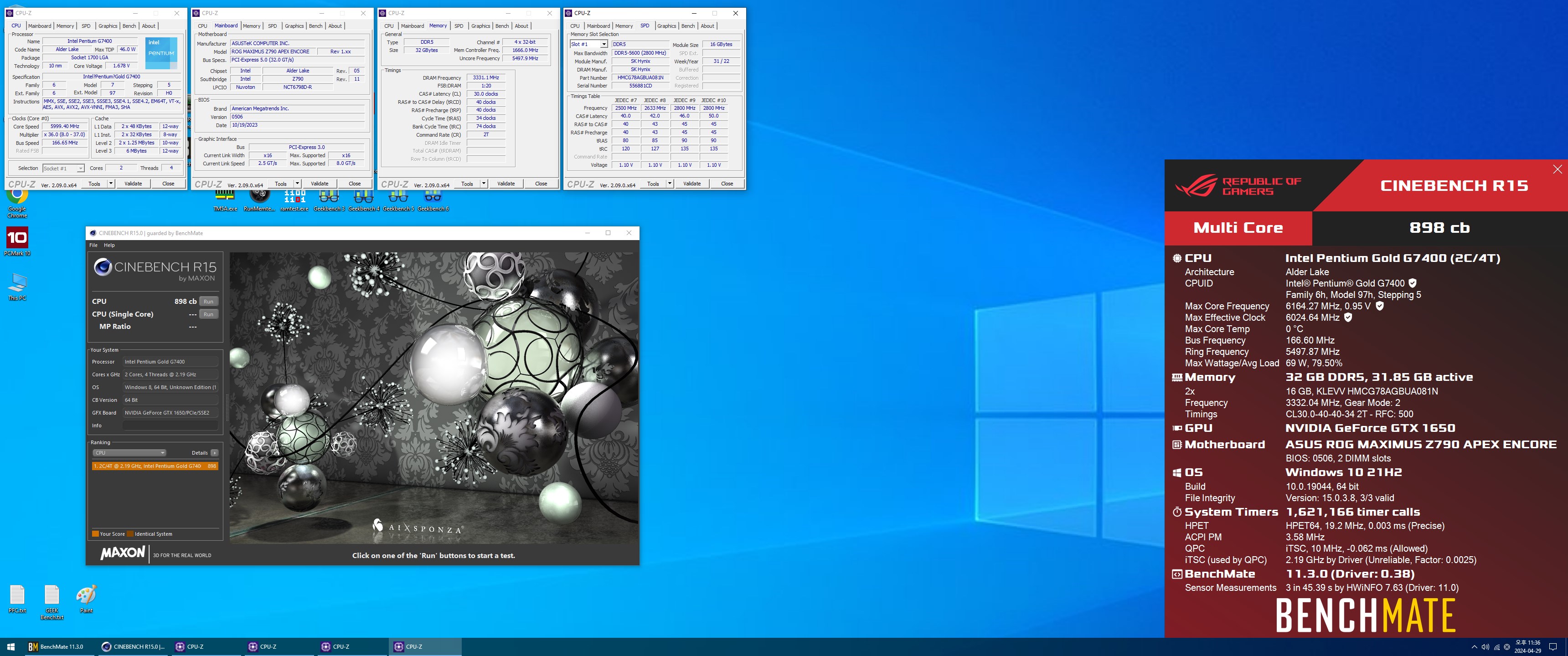Launch Geekbench 4 shortcut

coord(363,200)
